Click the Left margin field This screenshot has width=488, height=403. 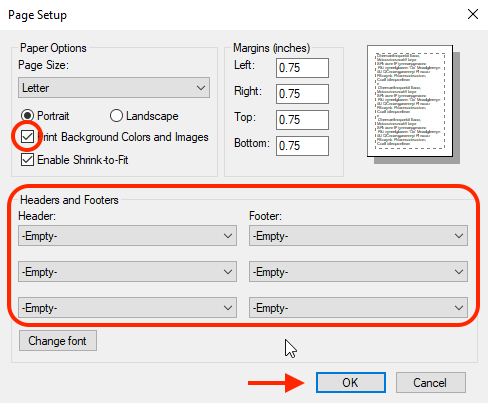coord(302,68)
